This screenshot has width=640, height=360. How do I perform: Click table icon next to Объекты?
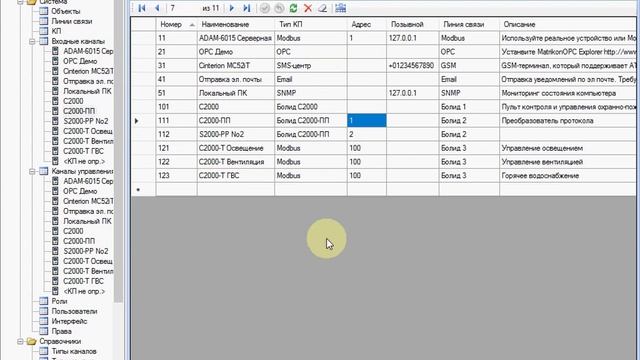(x=44, y=11)
